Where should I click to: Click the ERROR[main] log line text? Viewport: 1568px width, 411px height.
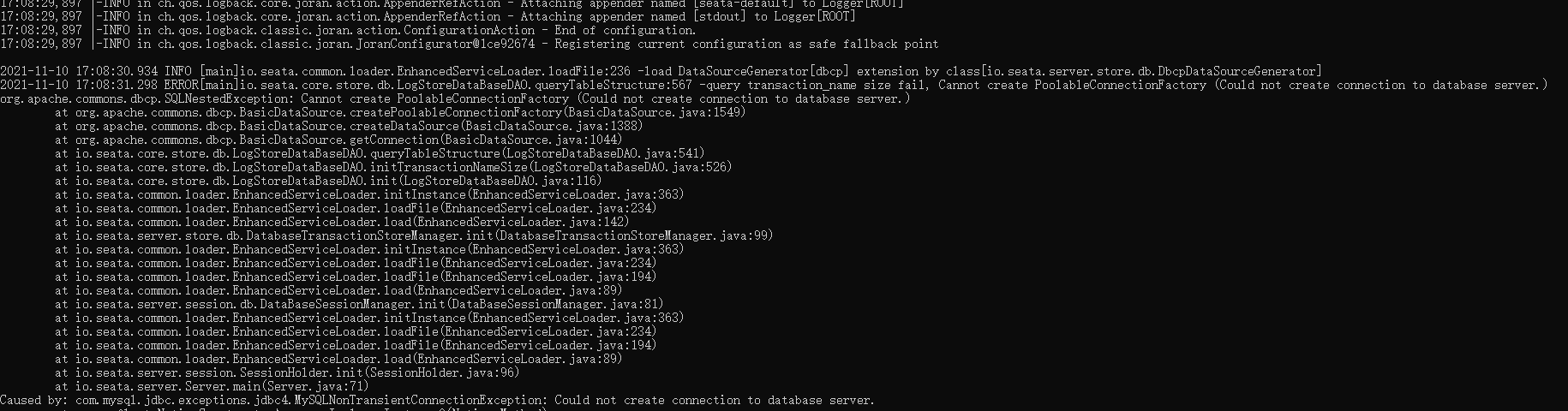pos(775,85)
